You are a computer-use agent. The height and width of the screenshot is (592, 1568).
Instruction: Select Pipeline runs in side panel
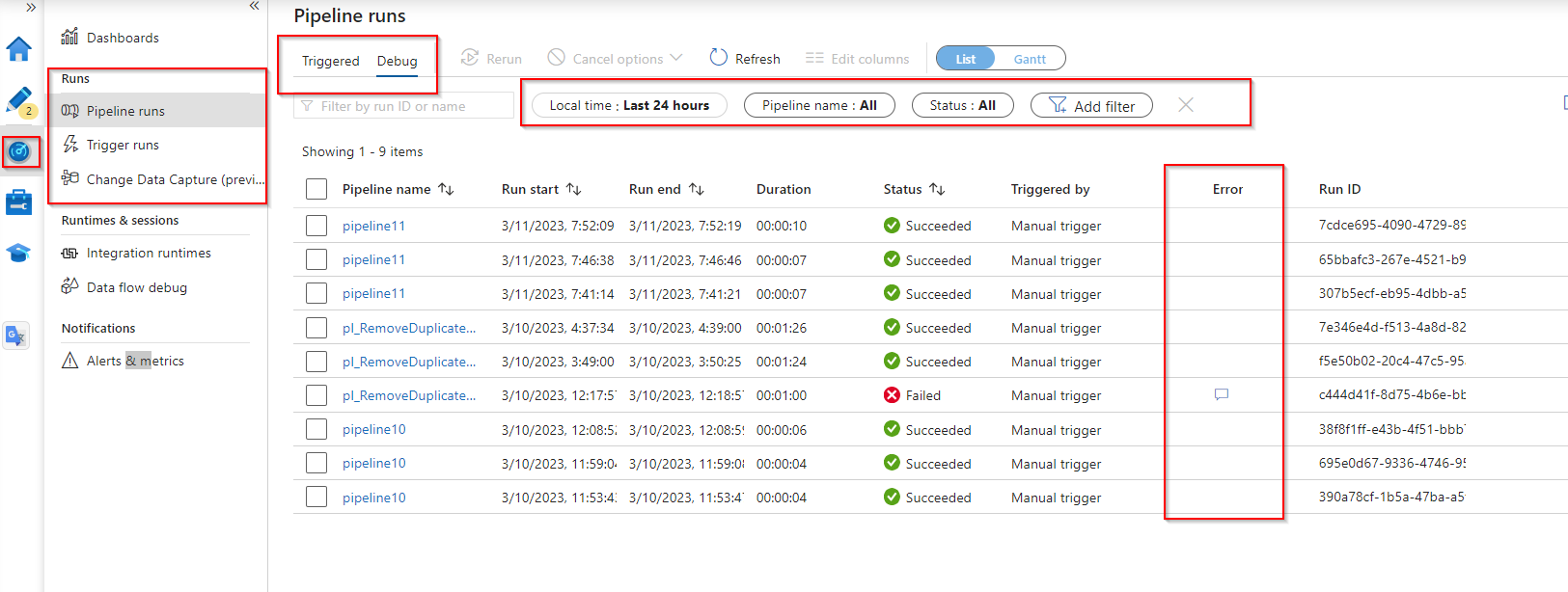(157, 111)
